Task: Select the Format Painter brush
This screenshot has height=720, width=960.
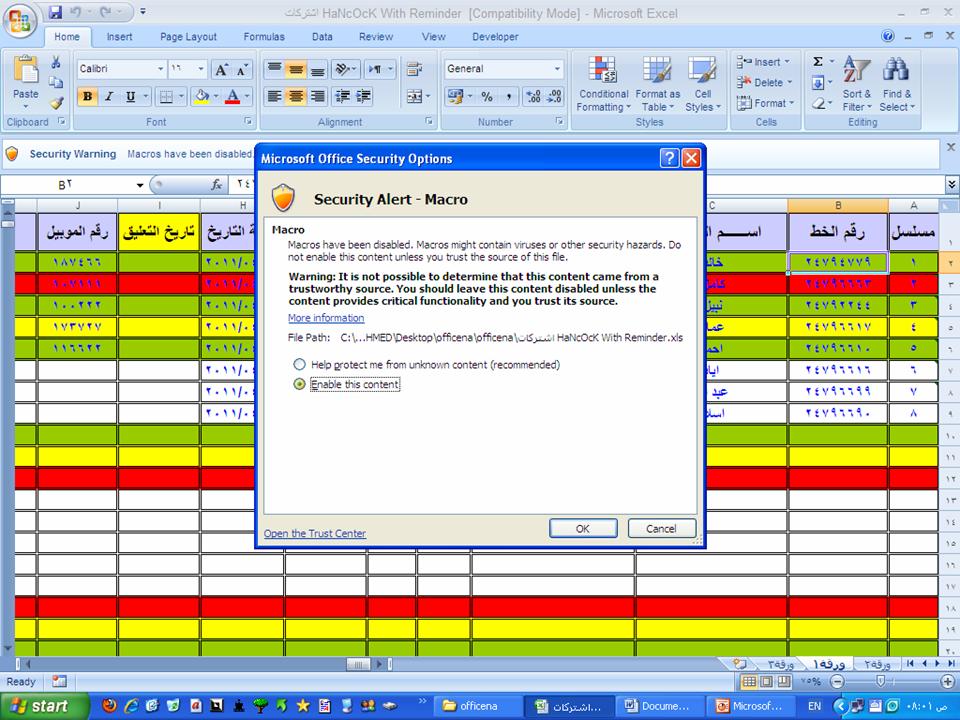Action: click(56, 103)
